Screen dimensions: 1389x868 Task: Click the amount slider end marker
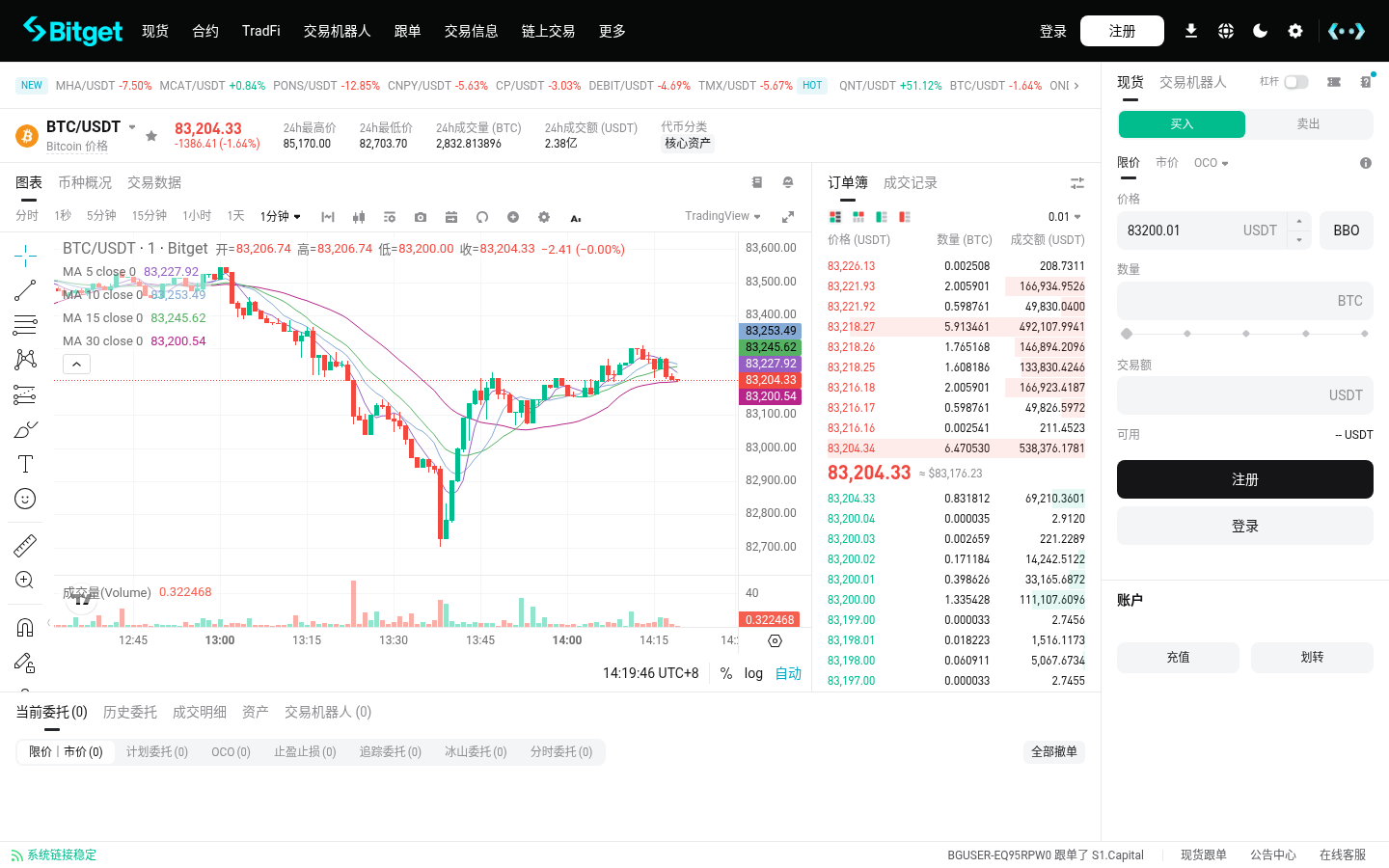point(1365,334)
